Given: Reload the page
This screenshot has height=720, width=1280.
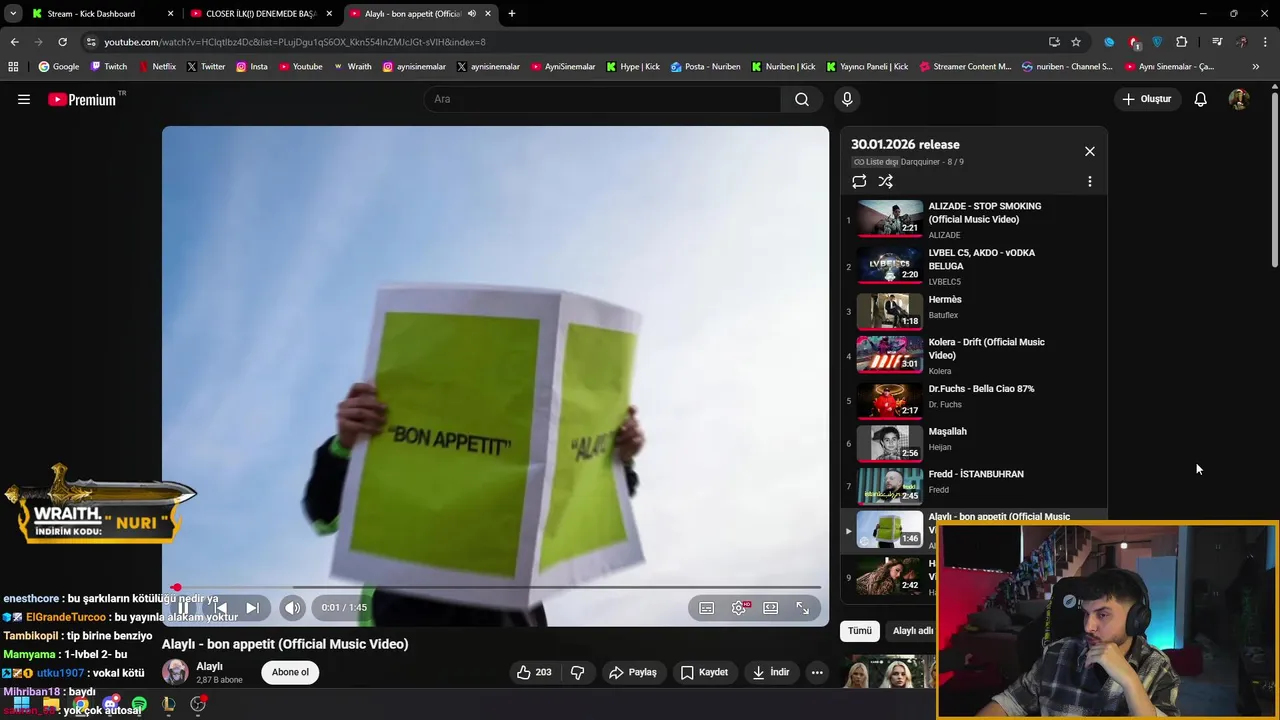Looking at the screenshot, I should tap(62, 42).
